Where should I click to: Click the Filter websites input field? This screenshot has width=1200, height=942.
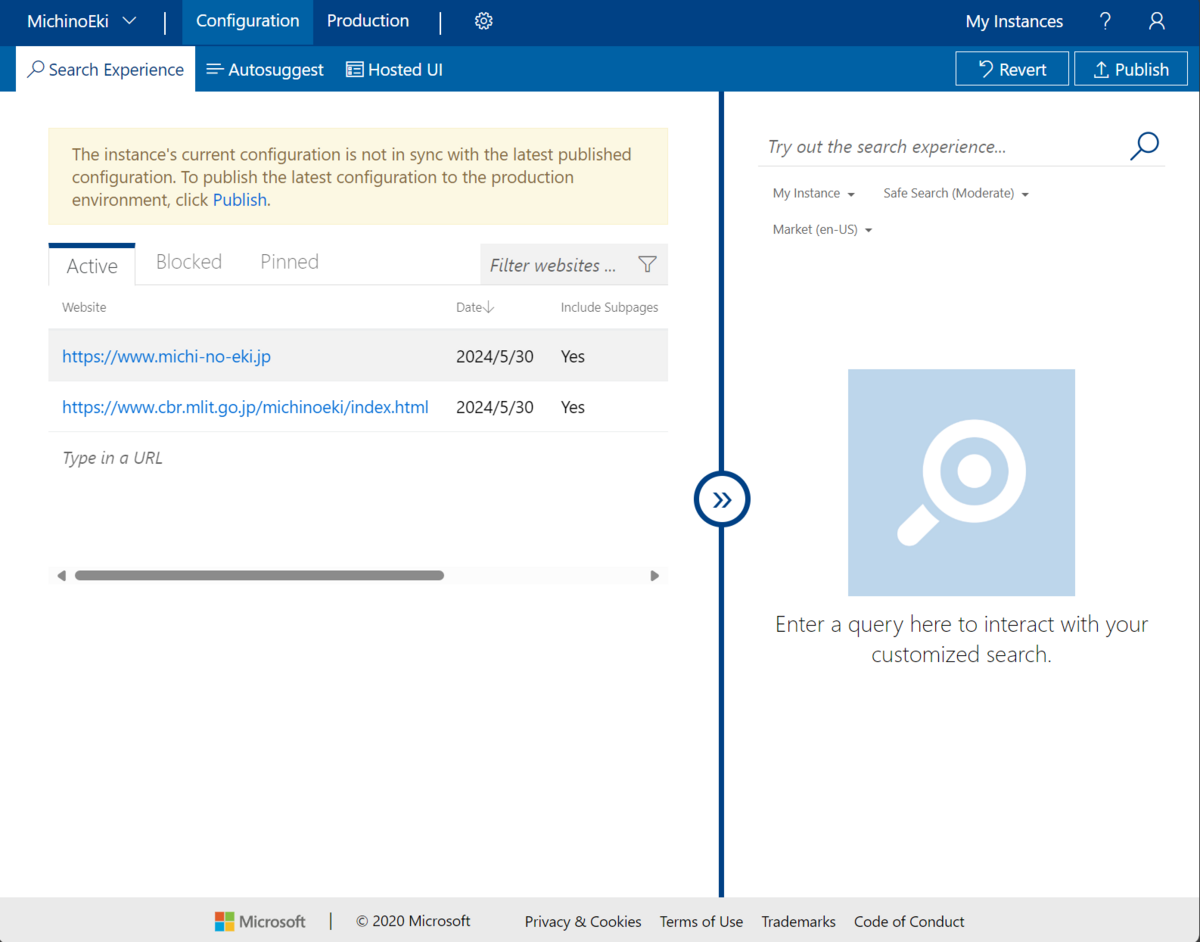click(x=556, y=265)
